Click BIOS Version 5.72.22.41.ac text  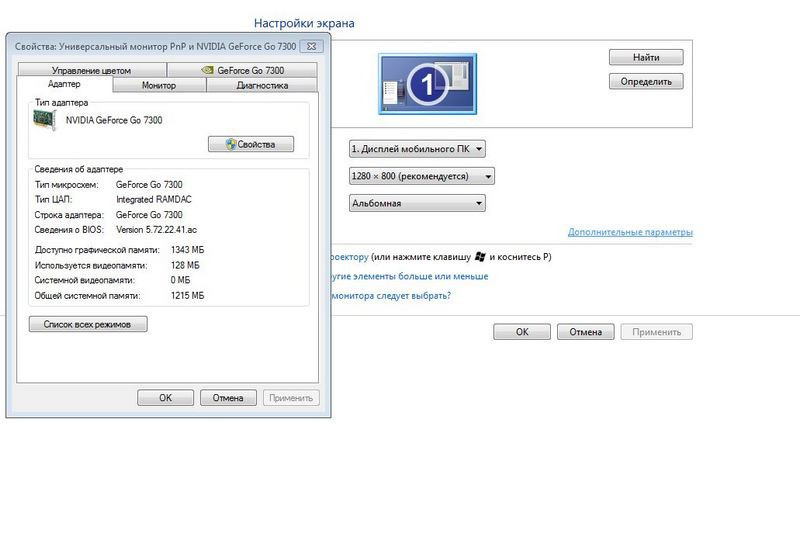click(156, 230)
